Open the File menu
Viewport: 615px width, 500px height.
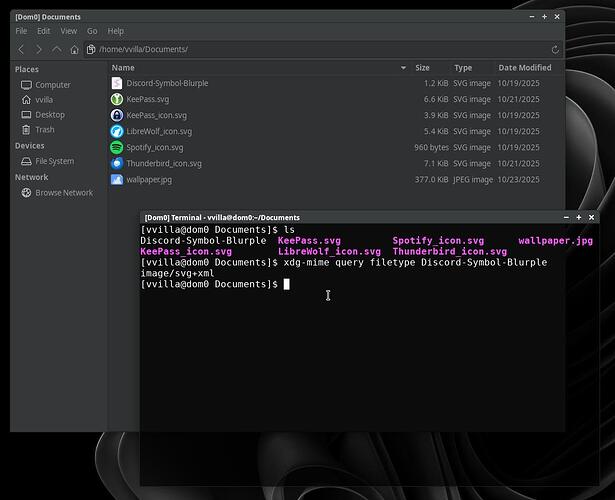21,31
